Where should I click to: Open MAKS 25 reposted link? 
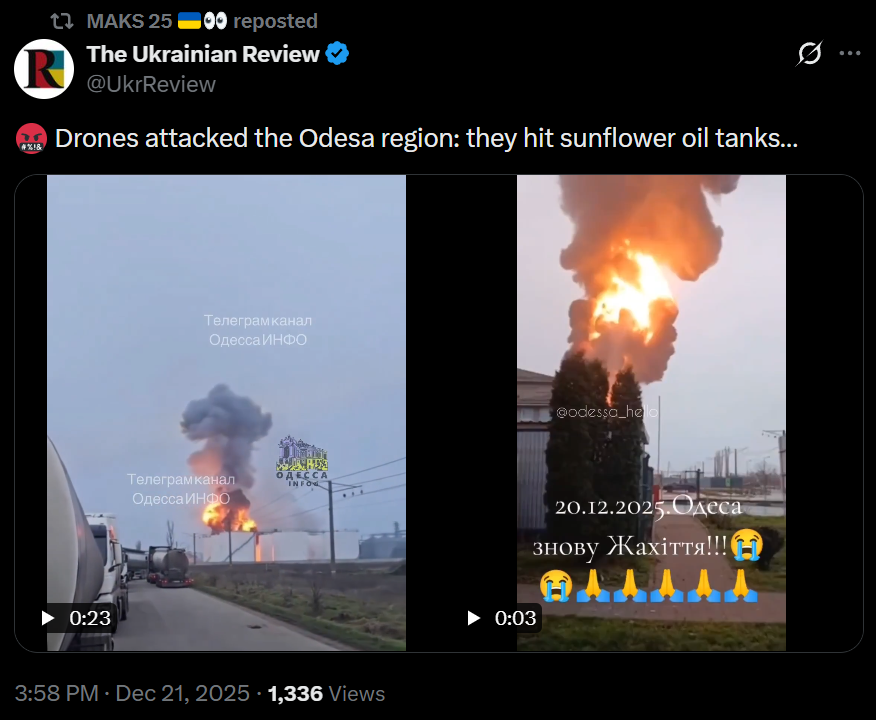(x=202, y=21)
